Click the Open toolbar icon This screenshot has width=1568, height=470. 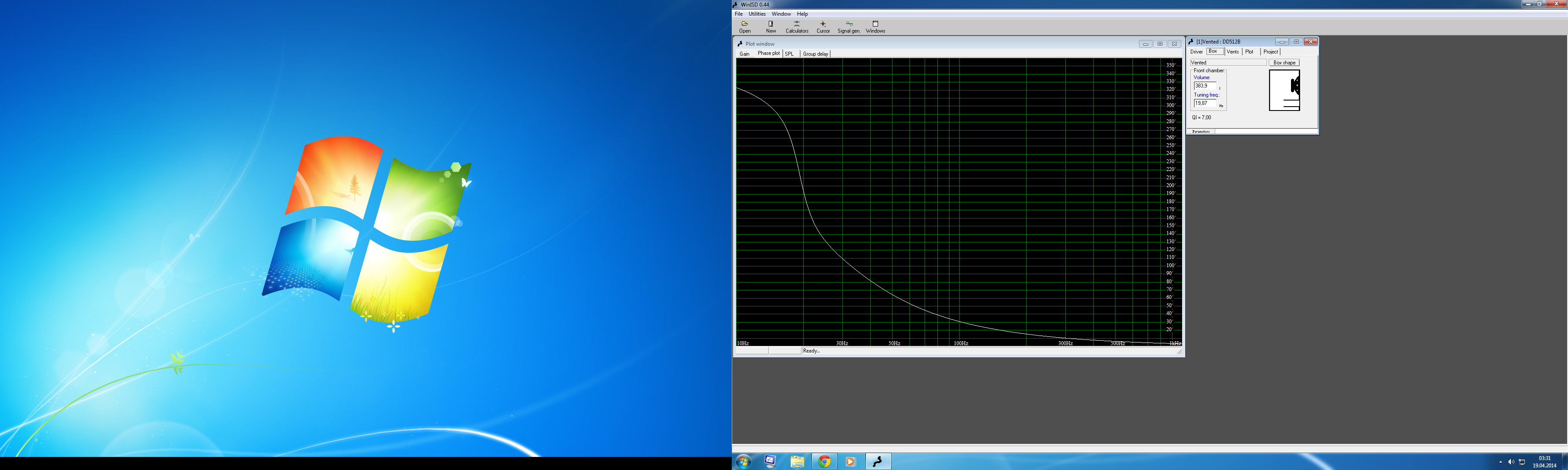[x=744, y=27]
